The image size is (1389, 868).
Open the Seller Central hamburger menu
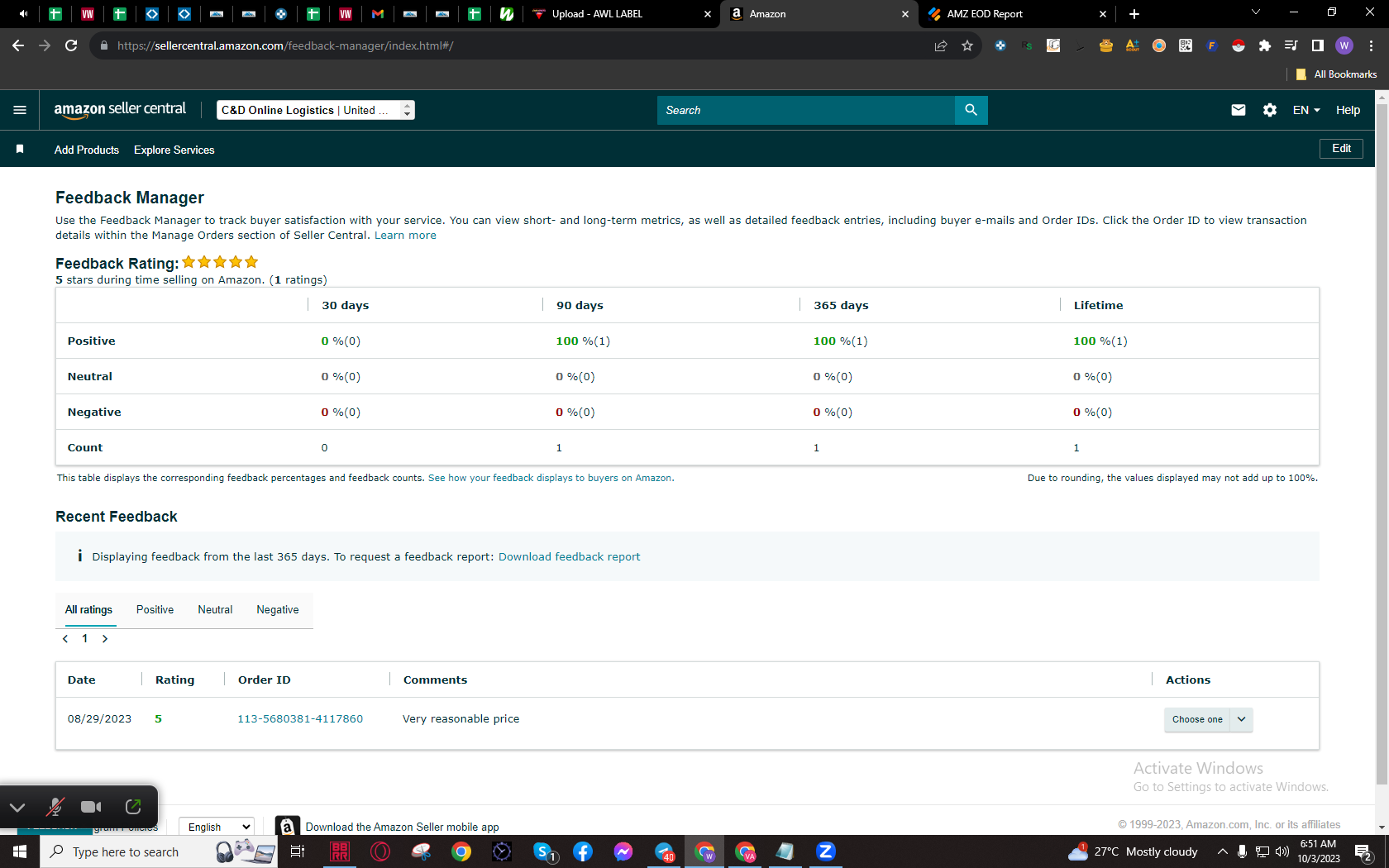pyautogui.click(x=20, y=110)
